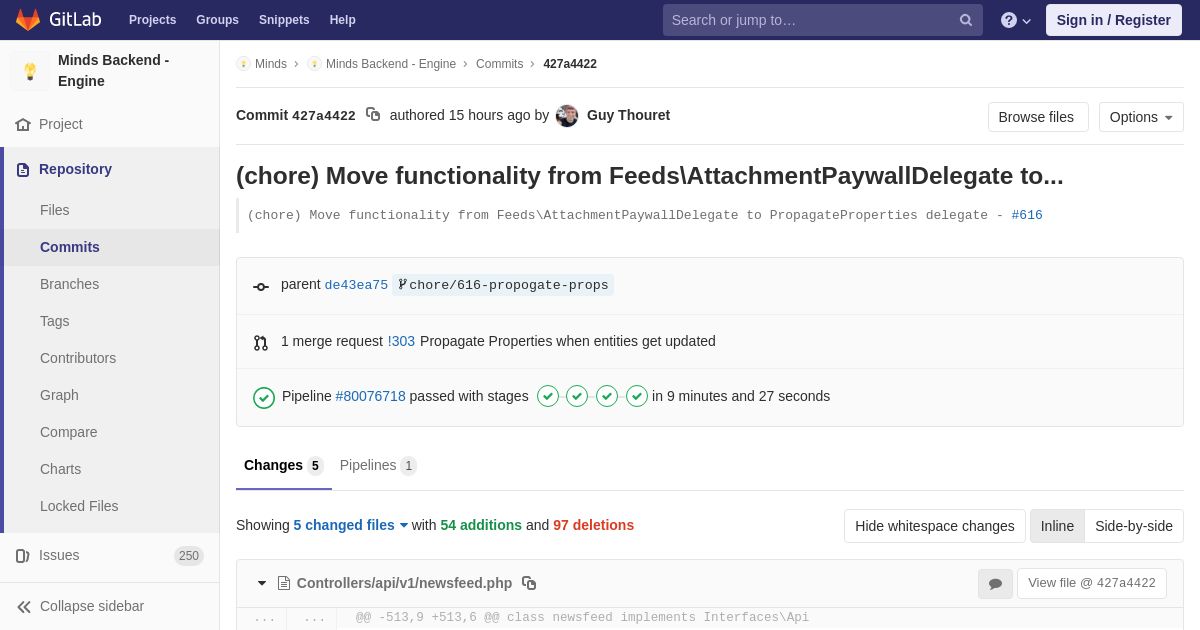
Task: Switch to Inline diff view
Action: point(1057,526)
